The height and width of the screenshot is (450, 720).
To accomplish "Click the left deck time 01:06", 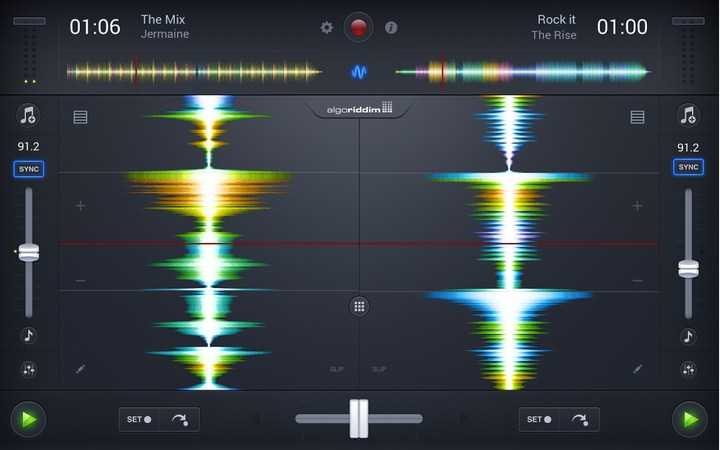I will coord(95,27).
